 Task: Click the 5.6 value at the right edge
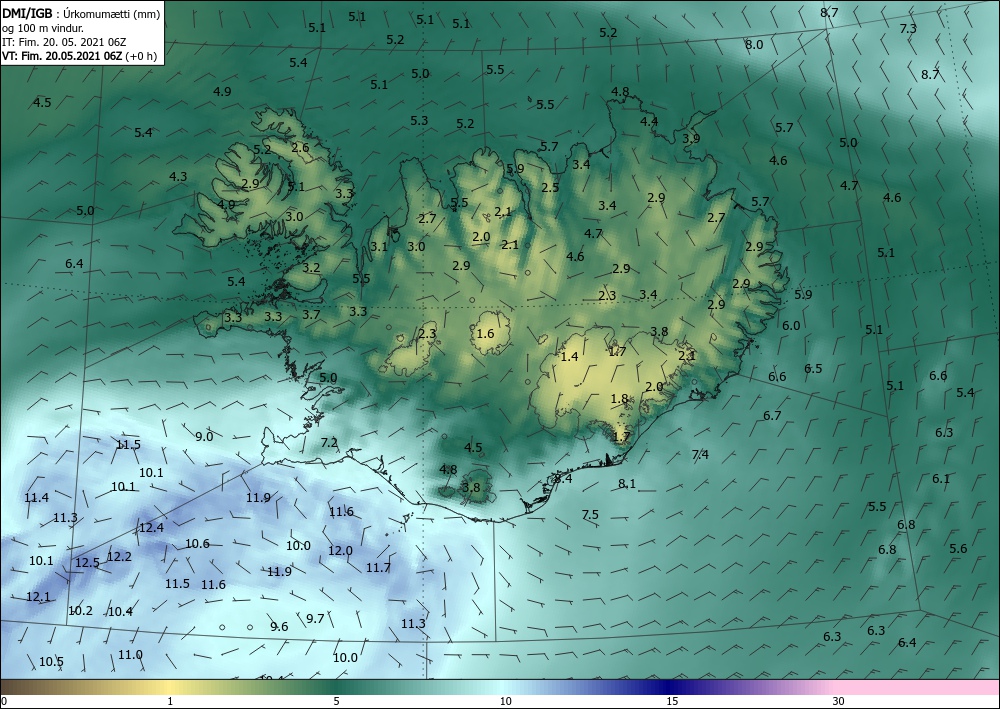958,548
